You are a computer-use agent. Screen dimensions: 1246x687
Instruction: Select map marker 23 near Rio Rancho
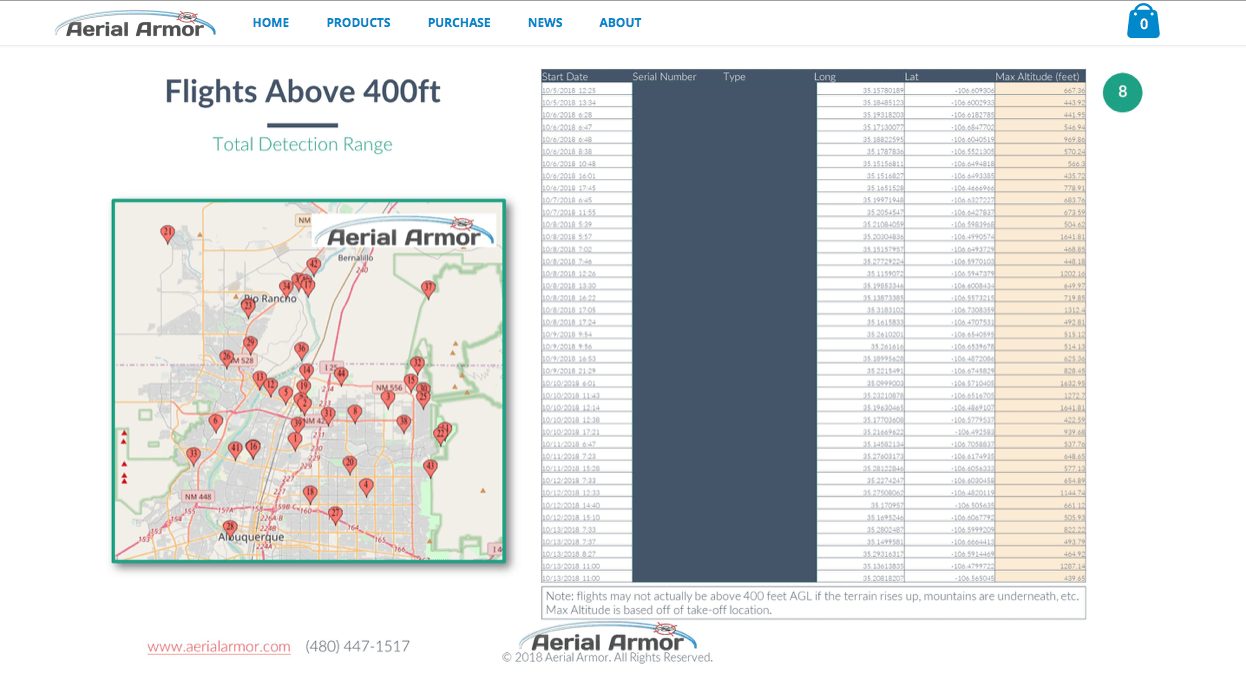[x=248, y=307]
